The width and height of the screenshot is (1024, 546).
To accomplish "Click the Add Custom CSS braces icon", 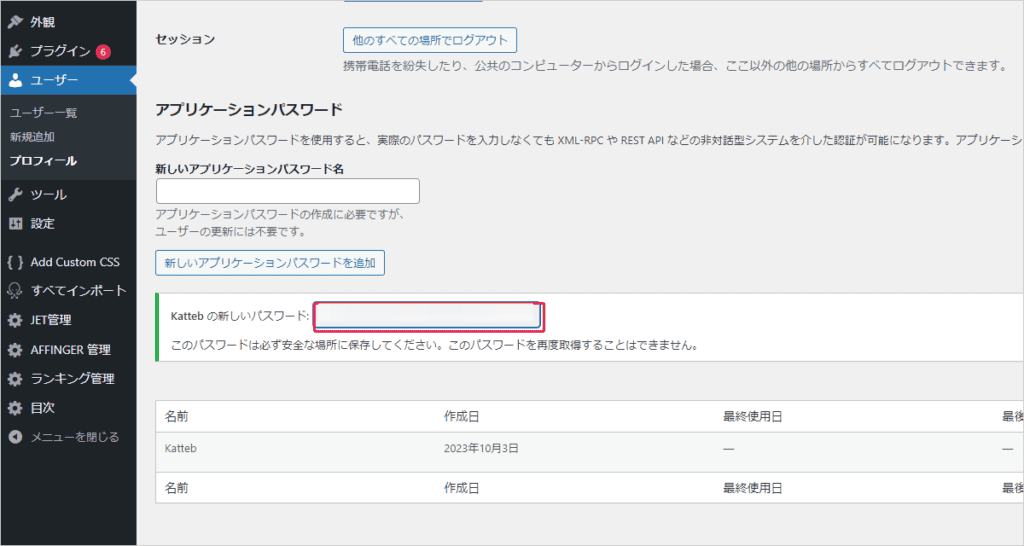I will (15, 262).
